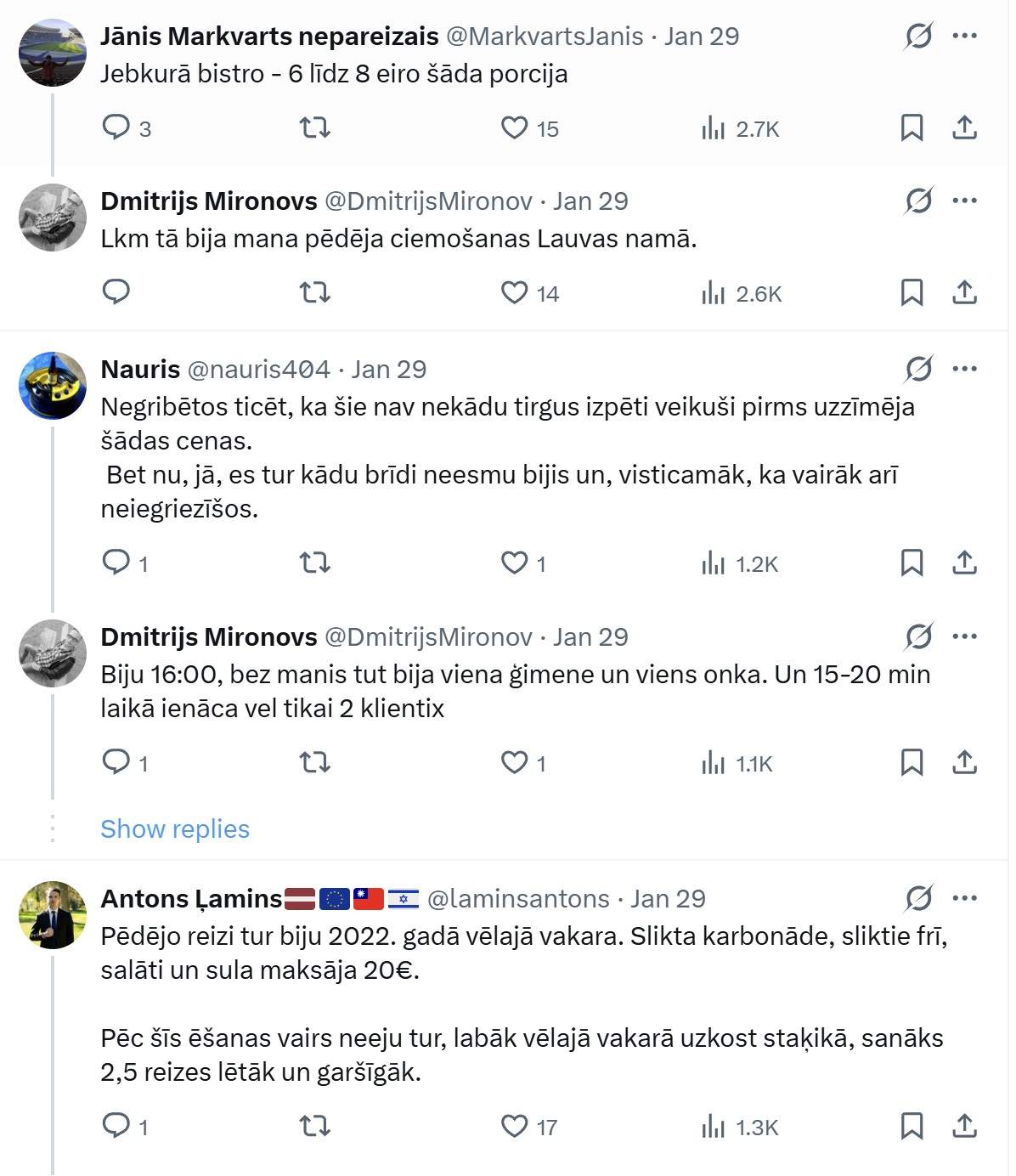
Task: Open more options on Jānis Markvarts' tweet
Action: click(x=964, y=36)
